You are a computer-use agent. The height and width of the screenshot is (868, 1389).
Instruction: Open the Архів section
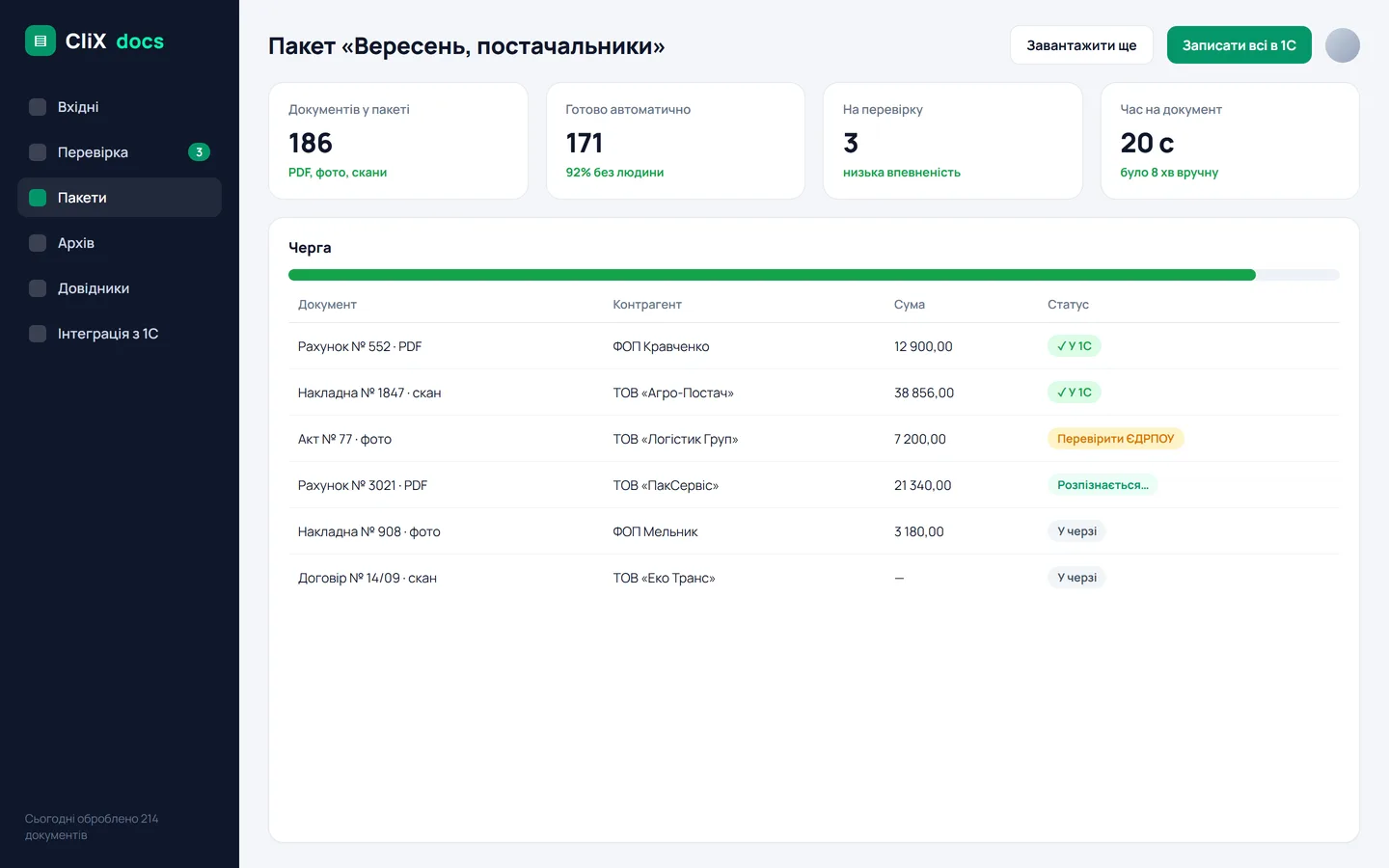(x=120, y=243)
